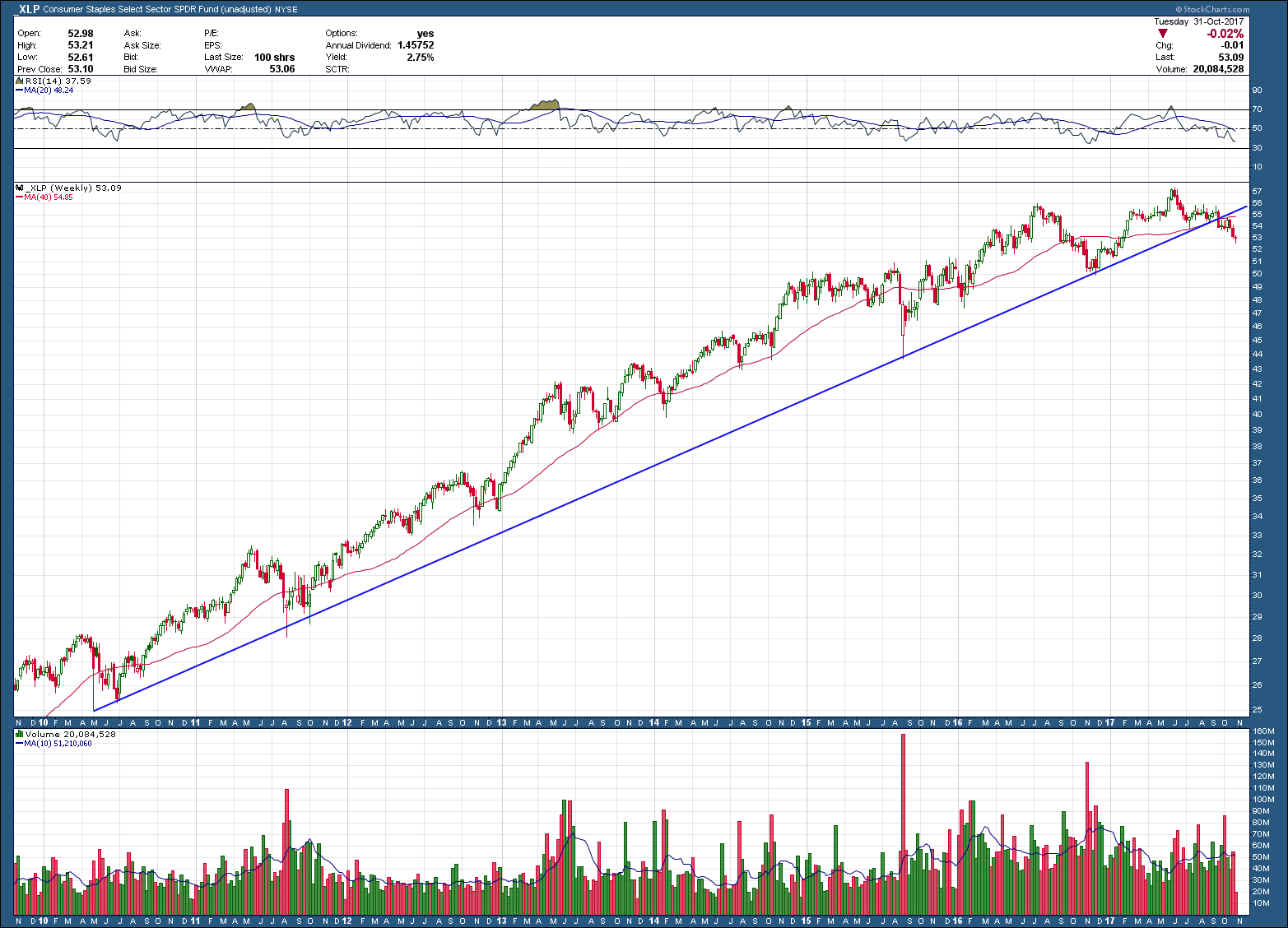Click the _XLP (Weekly) 53.09 chart label

[74, 188]
